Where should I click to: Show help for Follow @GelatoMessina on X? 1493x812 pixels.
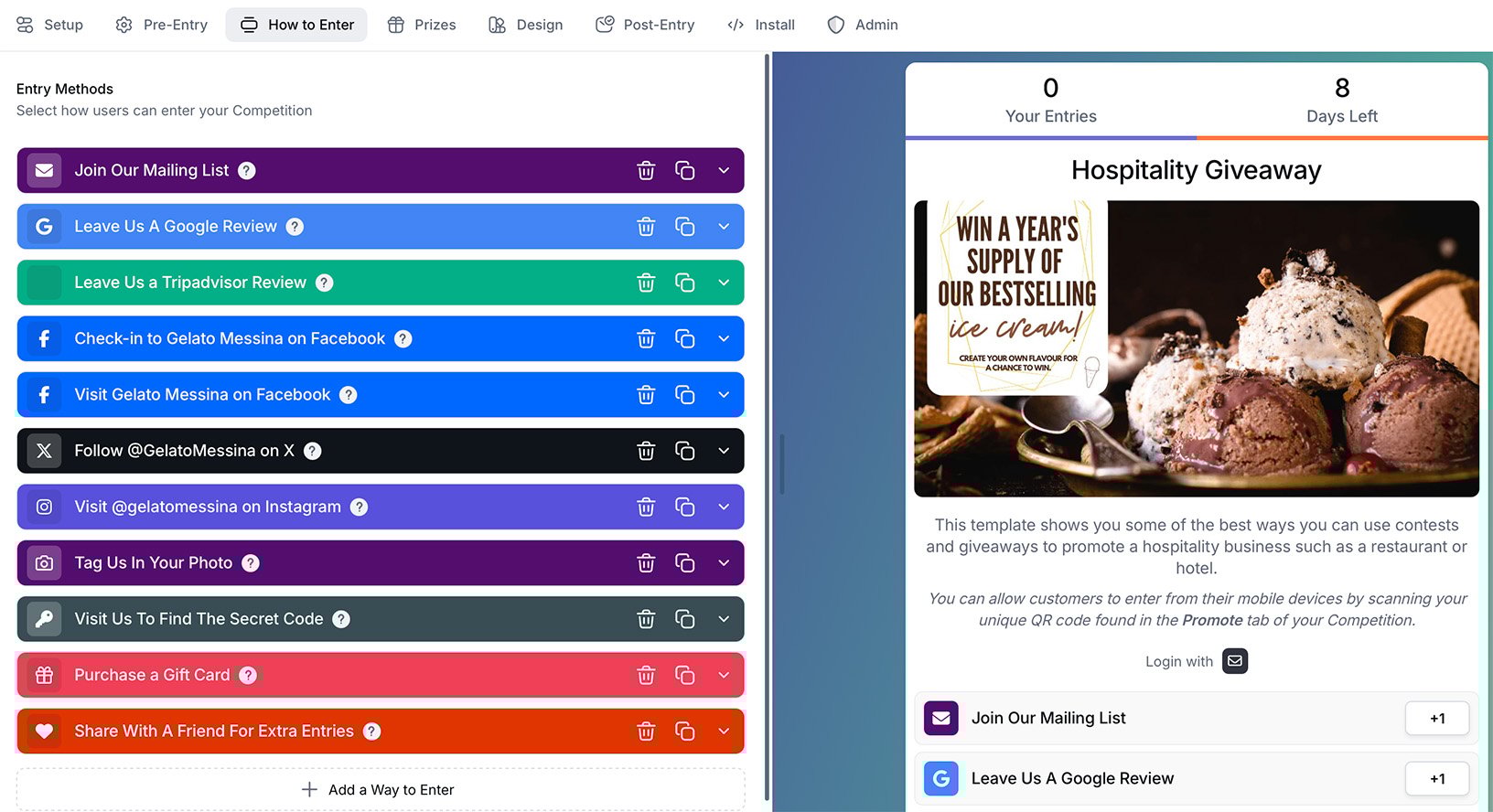[x=313, y=451]
